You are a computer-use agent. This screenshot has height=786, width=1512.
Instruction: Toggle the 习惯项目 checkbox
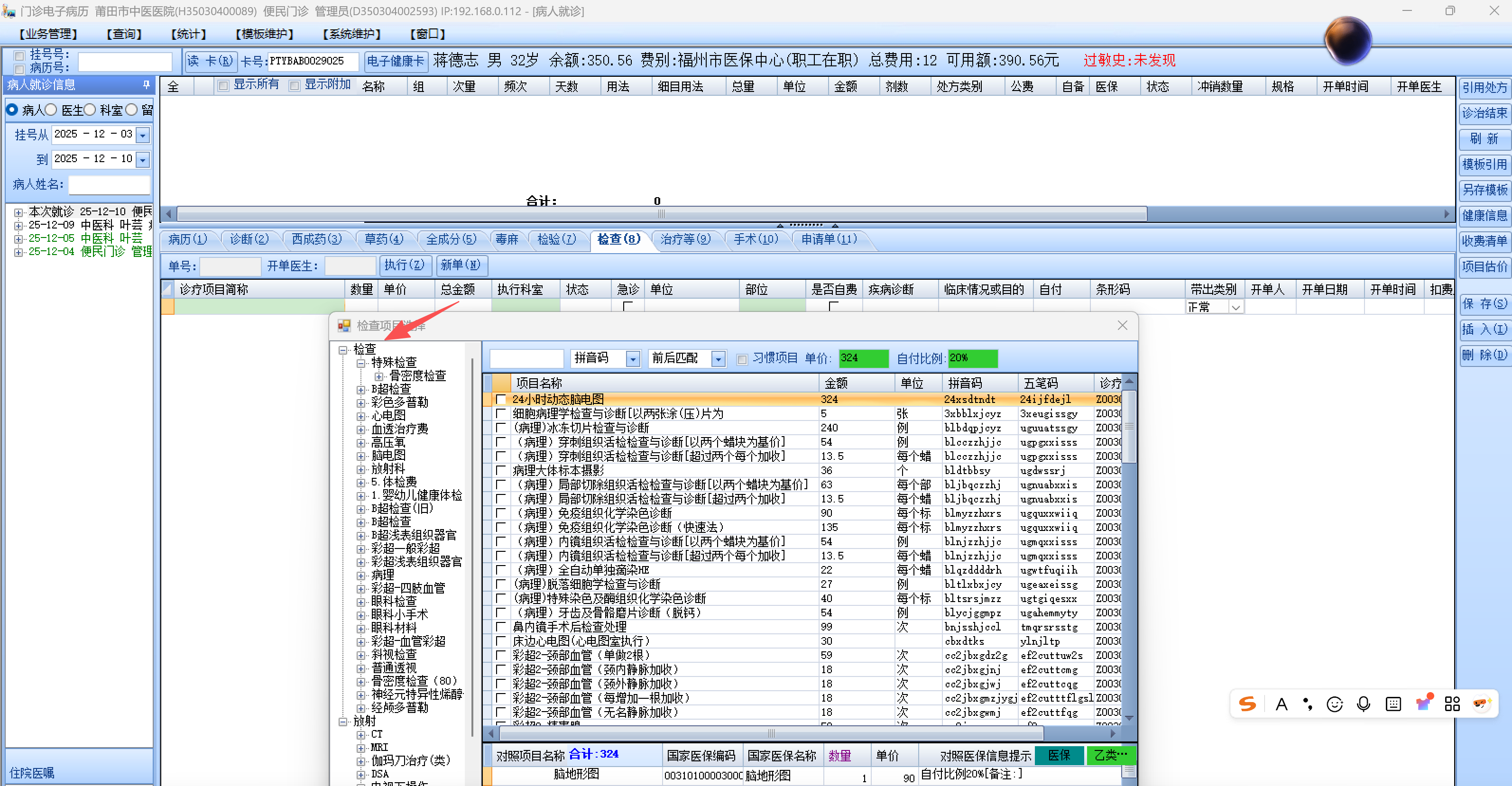point(742,359)
